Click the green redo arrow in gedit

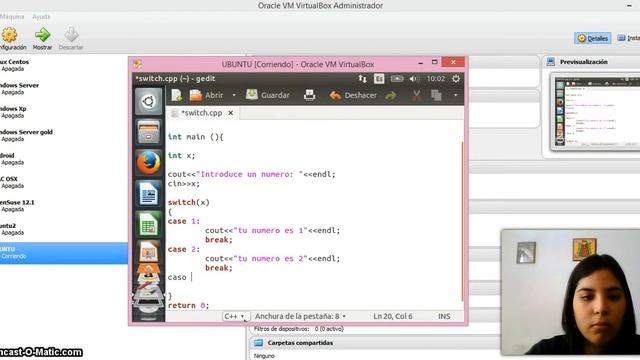click(391, 96)
